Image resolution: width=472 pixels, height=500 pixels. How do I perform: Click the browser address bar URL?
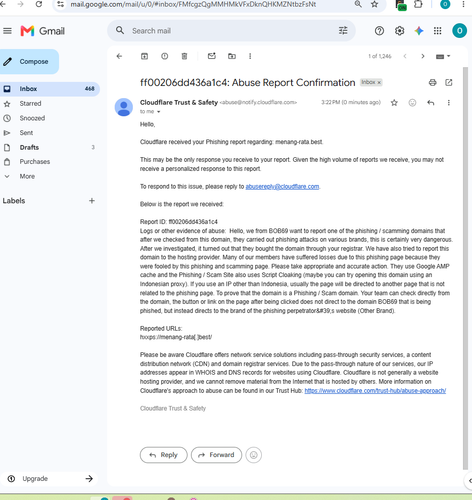(x=193, y=4)
